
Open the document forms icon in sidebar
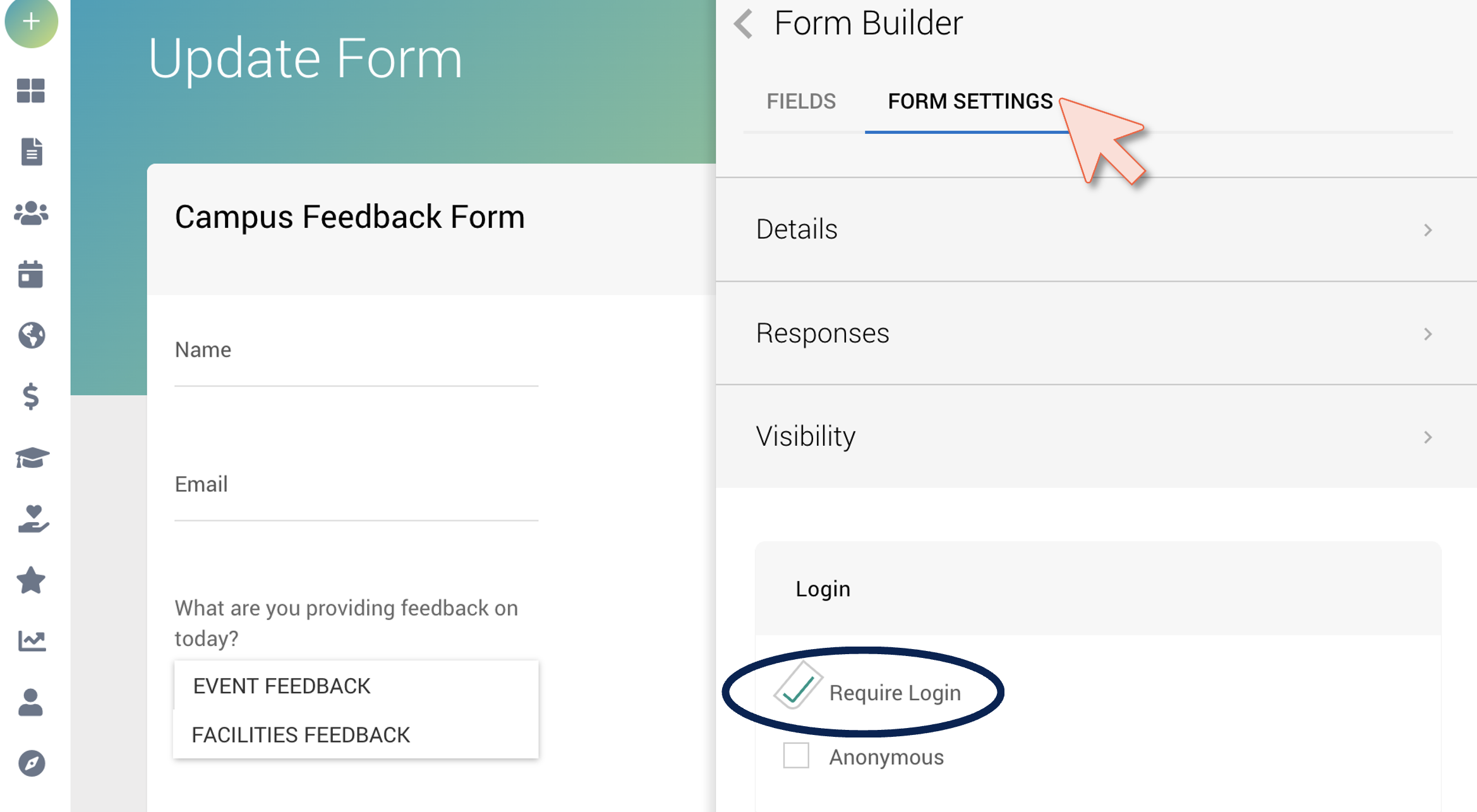tap(32, 152)
